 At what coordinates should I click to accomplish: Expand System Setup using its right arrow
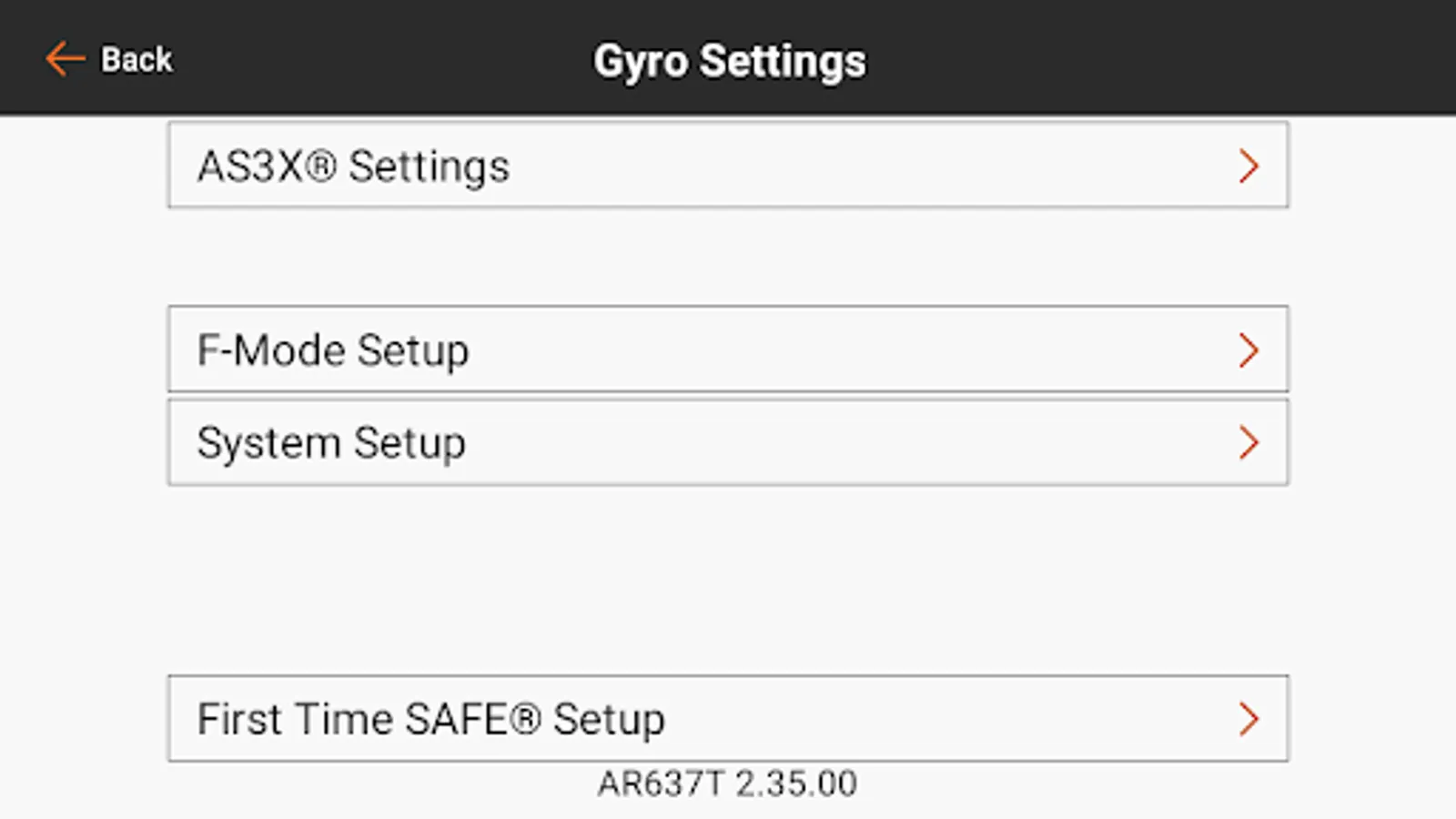coord(1249,443)
